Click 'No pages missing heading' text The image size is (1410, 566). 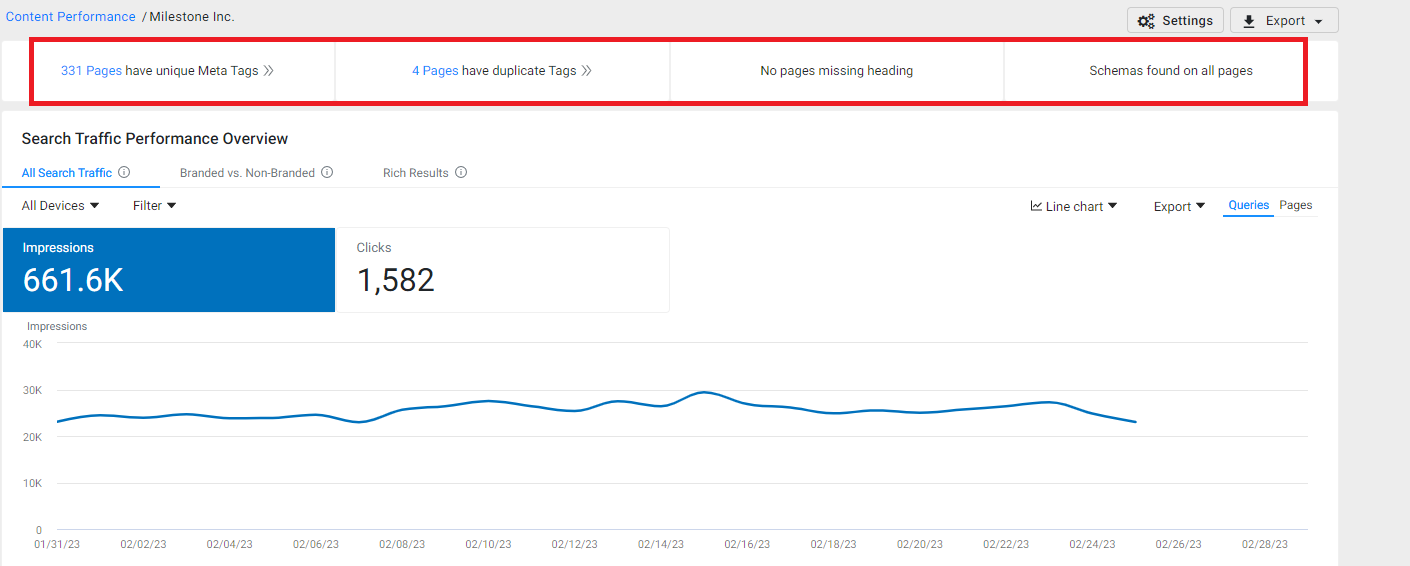[837, 71]
